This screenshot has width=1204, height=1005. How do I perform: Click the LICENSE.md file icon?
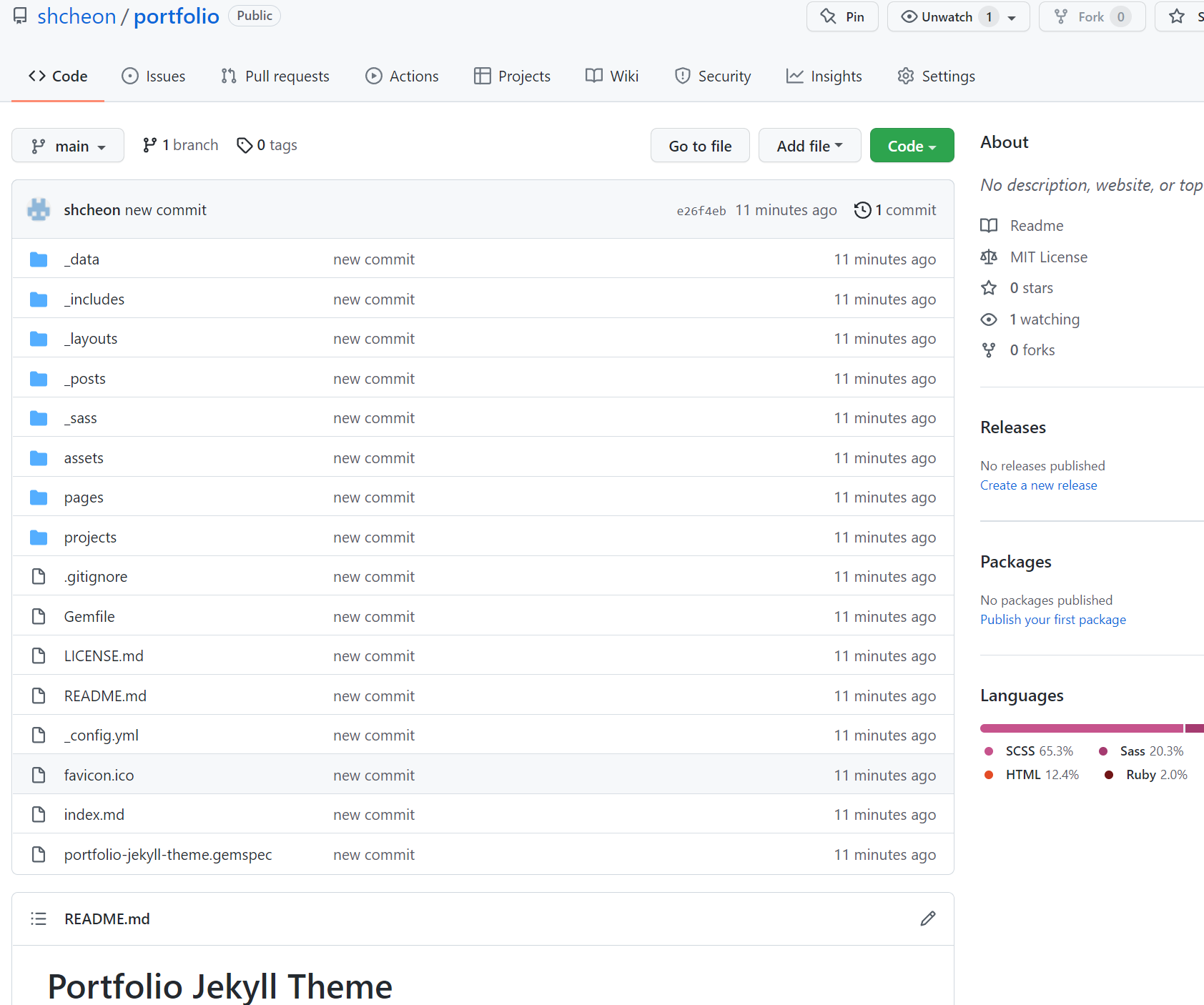pos(39,655)
